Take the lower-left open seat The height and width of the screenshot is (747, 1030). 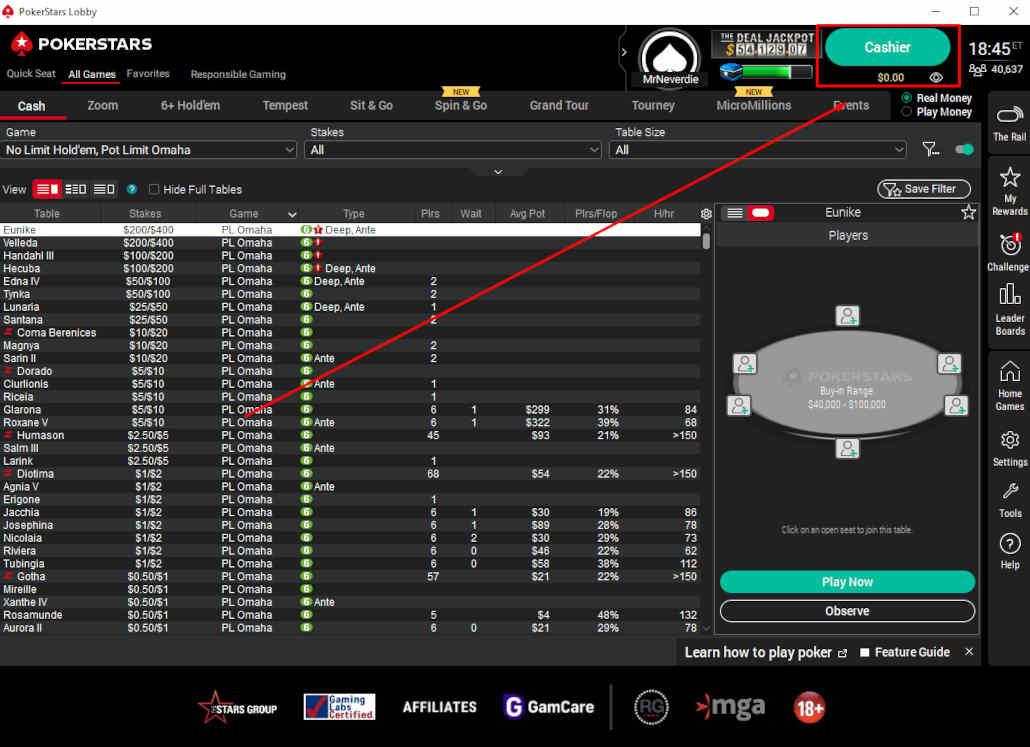click(739, 405)
